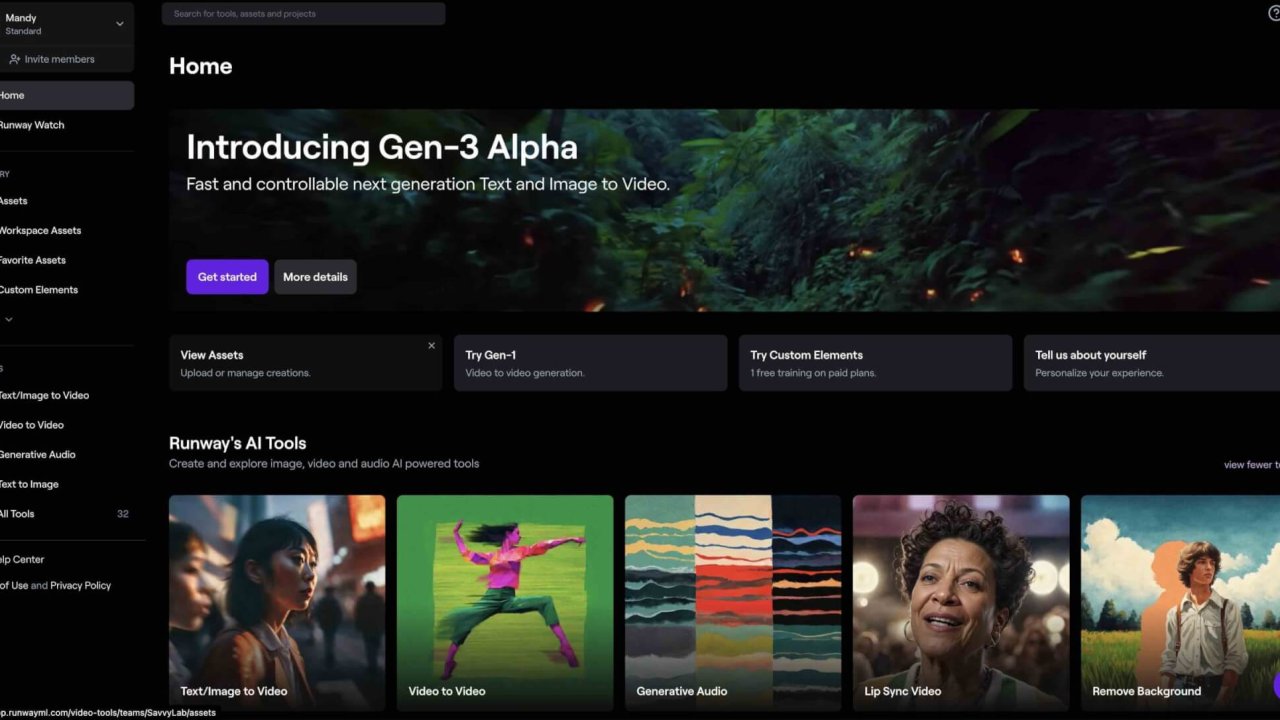The width and height of the screenshot is (1280, 720).
Task: Click the More details button
Action: pyautogui.click(x=315, y=277)
